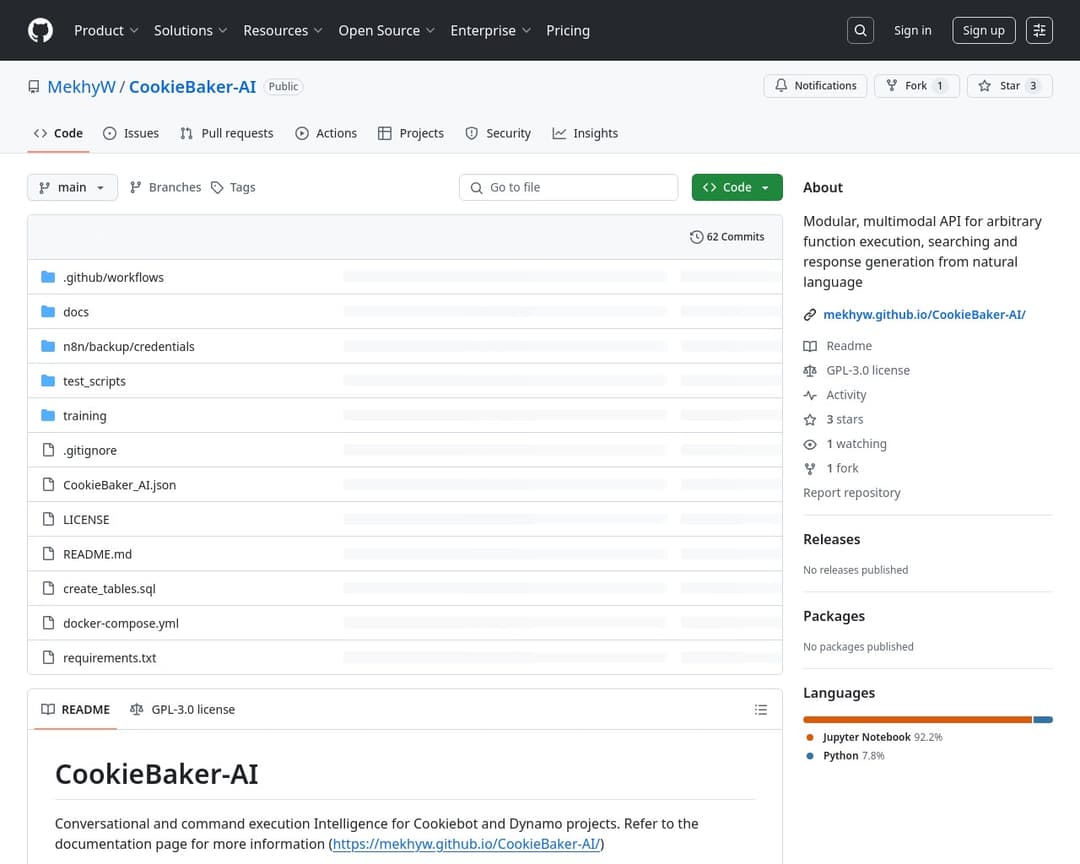Open the CookieBaker-AI repository title link
This screenshot has width=1080, height=864.
click(192, 87)
